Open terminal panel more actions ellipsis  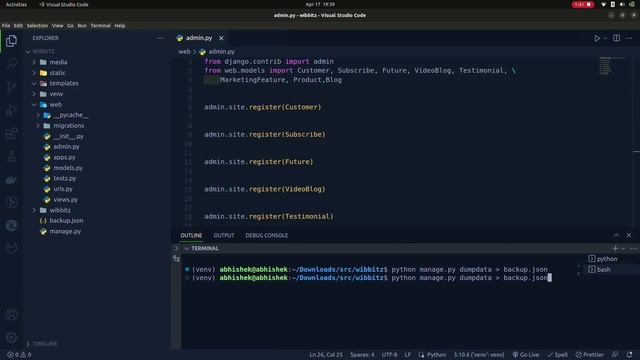coord(633,248)
